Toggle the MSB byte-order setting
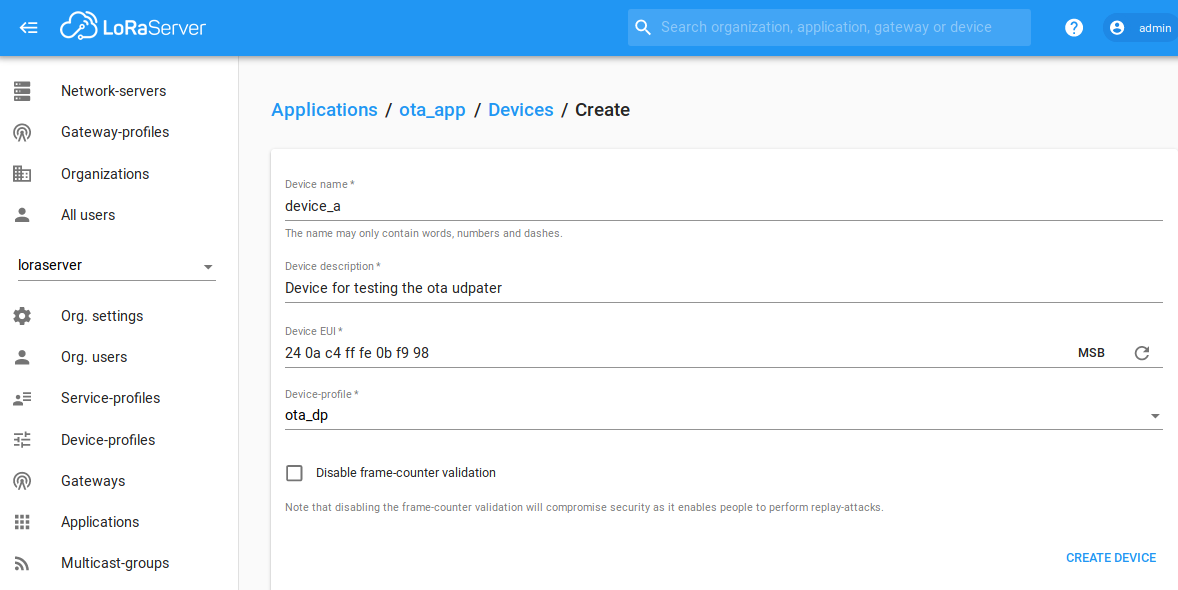Screen dimensions: 1178x590 [x=1092, y=352]
